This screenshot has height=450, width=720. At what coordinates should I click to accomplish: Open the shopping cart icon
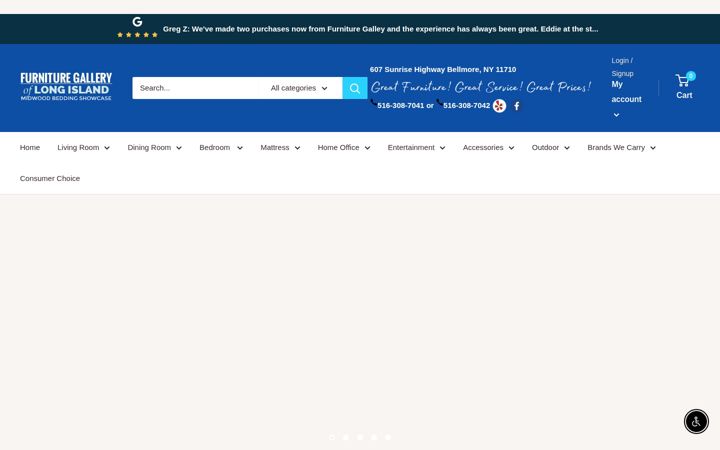point(682,81)
